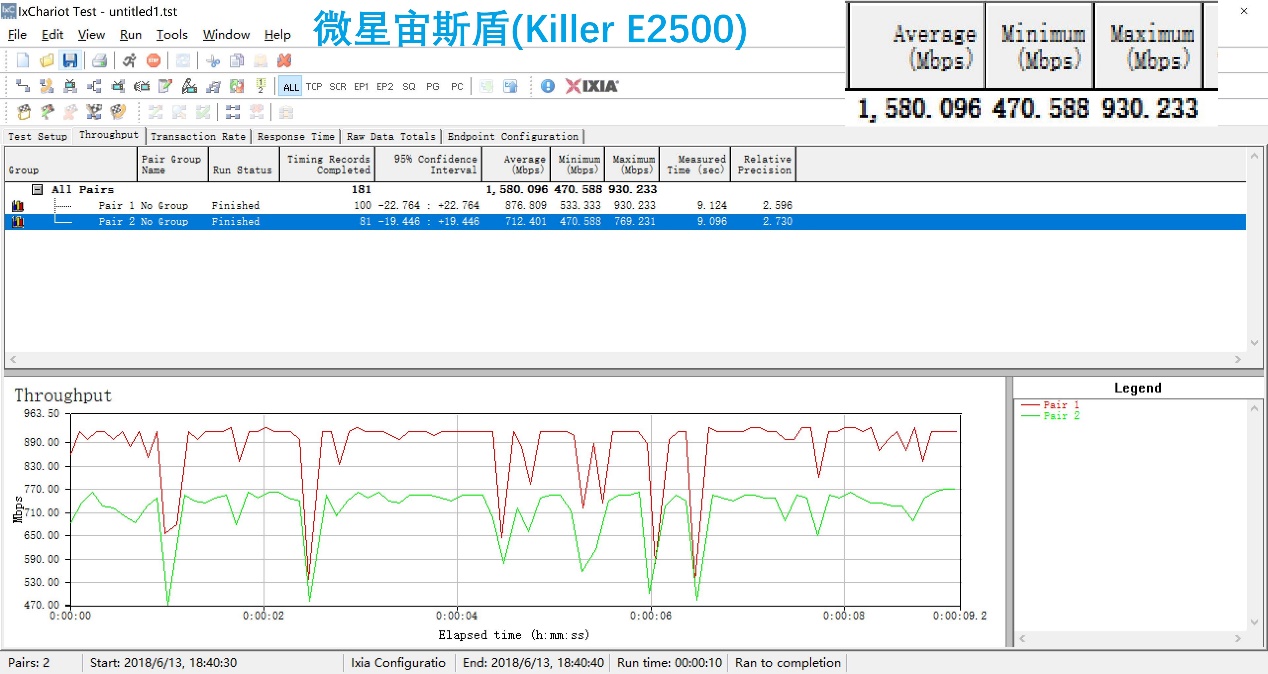
Task: Switch to the Transaction Rate tab
Action: click(198, 136)
